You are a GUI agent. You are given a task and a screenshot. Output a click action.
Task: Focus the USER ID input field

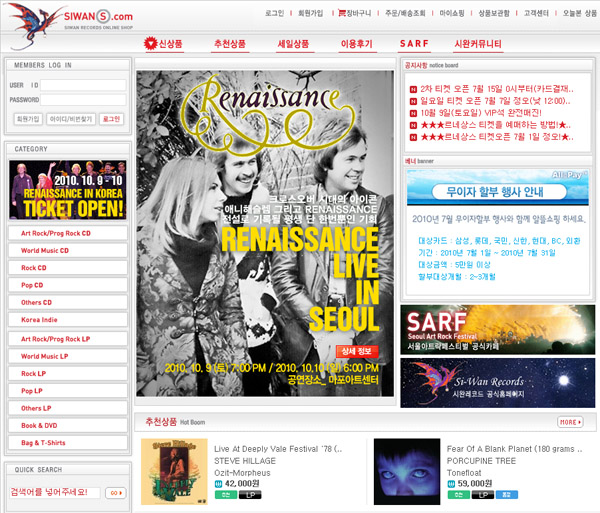[x=83, y=85]
